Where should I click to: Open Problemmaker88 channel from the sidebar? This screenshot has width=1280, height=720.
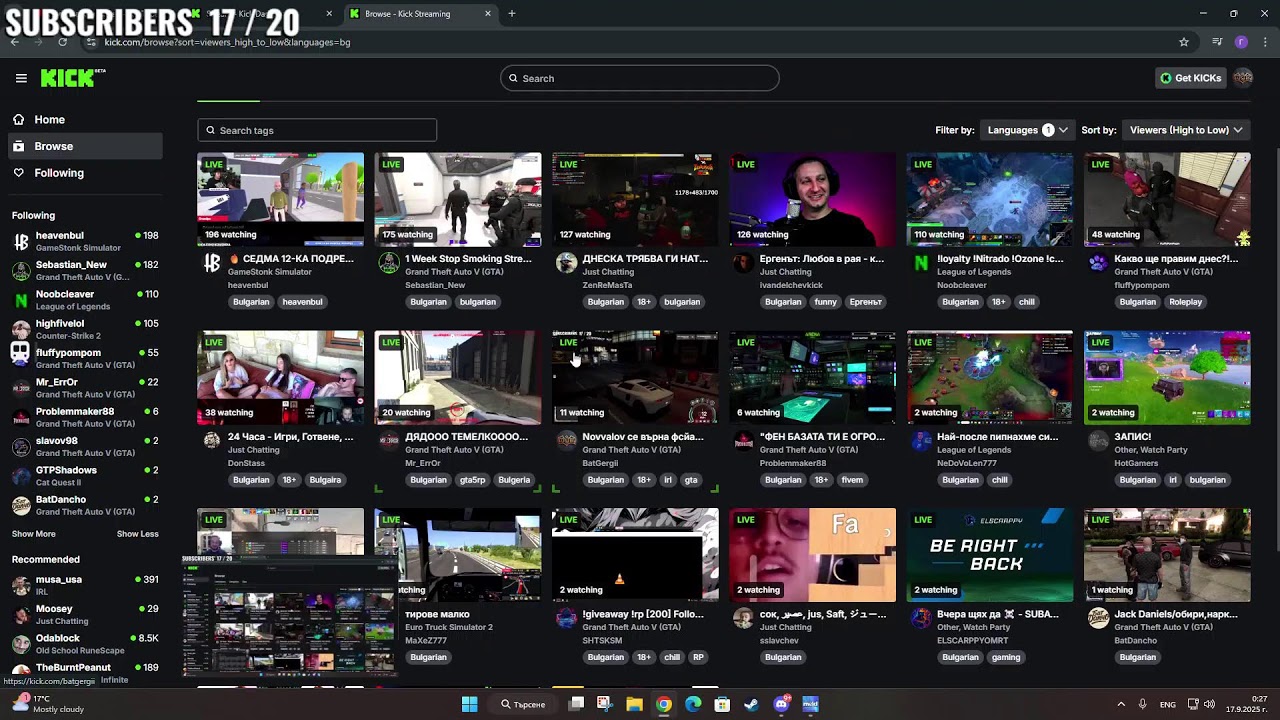coord(85,417)
